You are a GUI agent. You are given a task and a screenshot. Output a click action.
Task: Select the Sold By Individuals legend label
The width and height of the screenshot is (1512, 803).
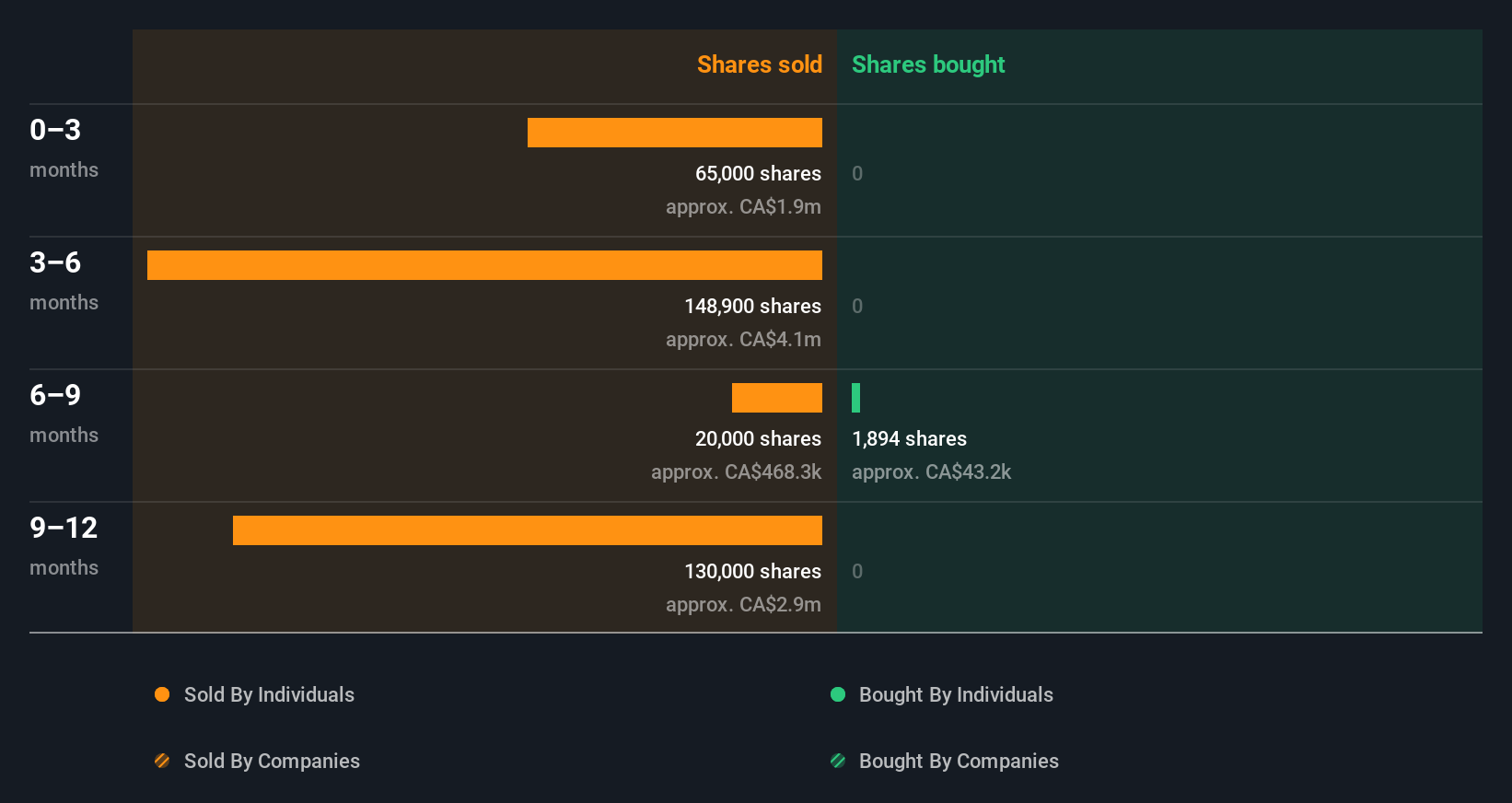click(269, 694)
